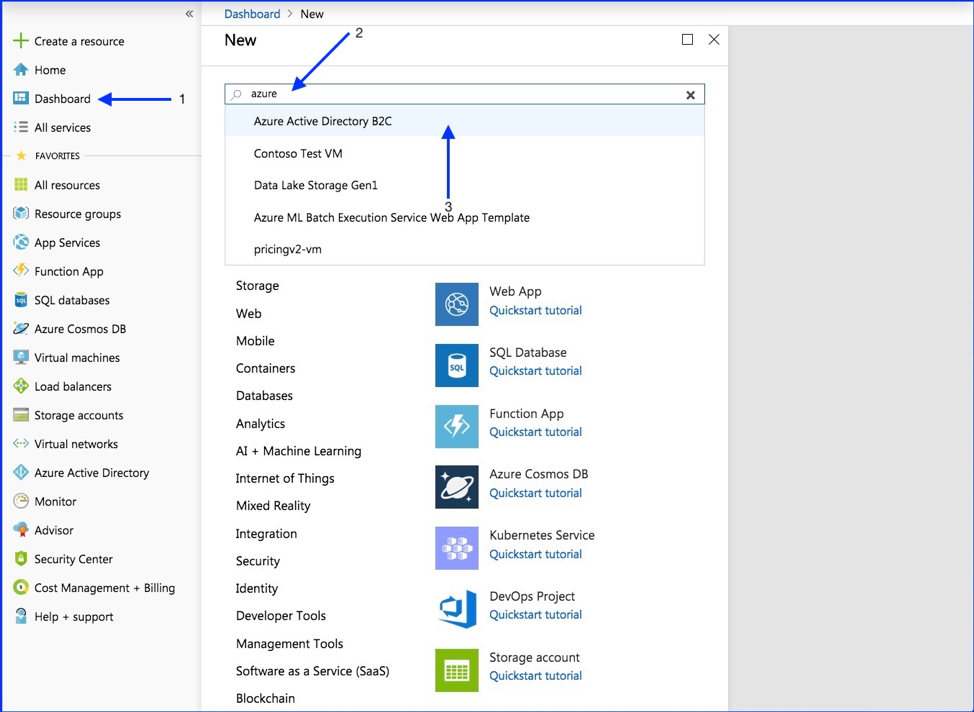Select the Azure Cosmos DB sidebar icon
Viewport: 974px width, 712px height.
point(20,329)
